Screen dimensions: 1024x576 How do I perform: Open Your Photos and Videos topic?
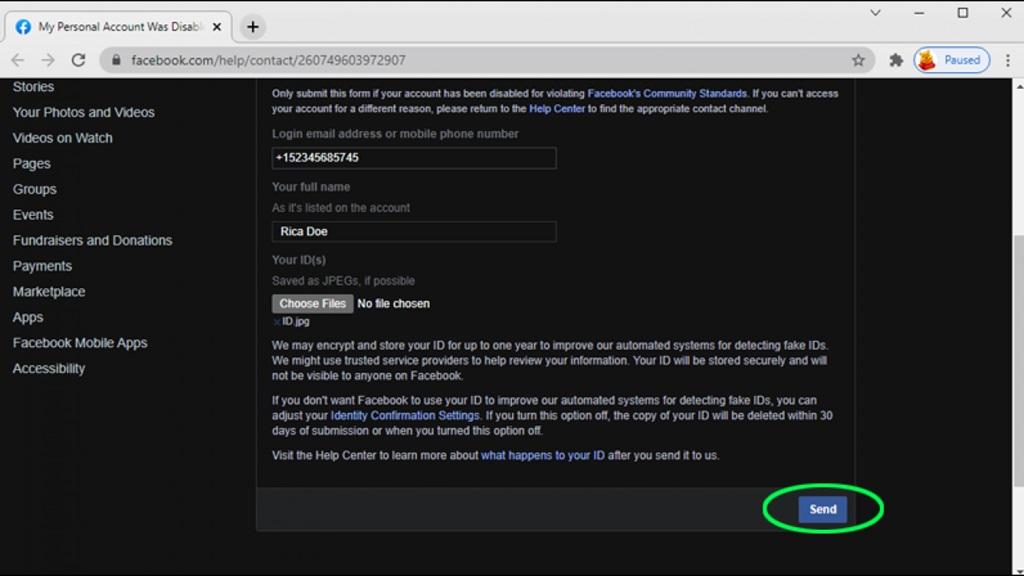click(x=84, y=112)
